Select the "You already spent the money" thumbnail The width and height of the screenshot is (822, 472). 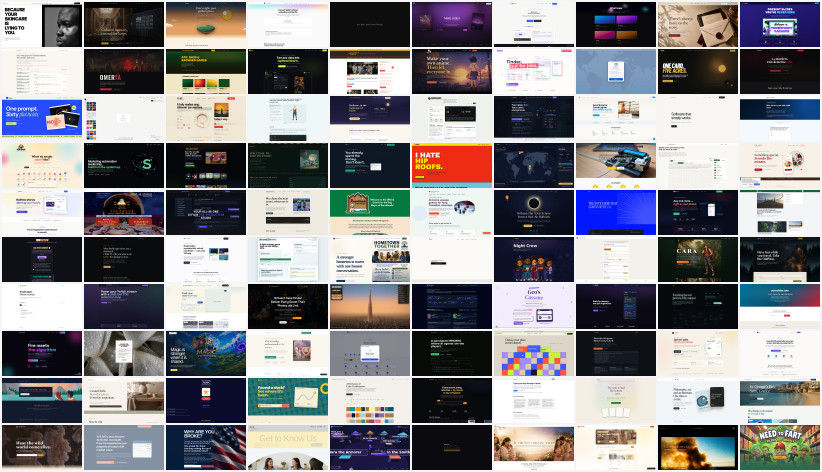pos(370,165)
